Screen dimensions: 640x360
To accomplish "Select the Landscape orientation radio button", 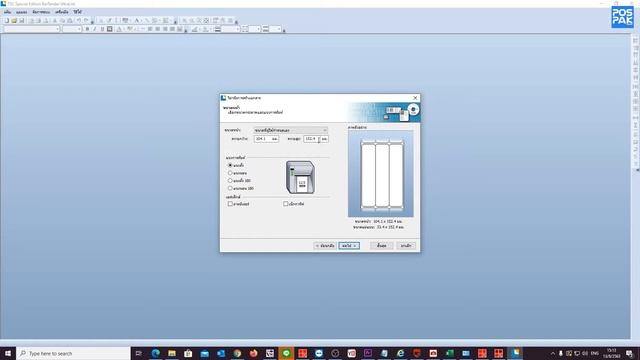I will [230, 173].
